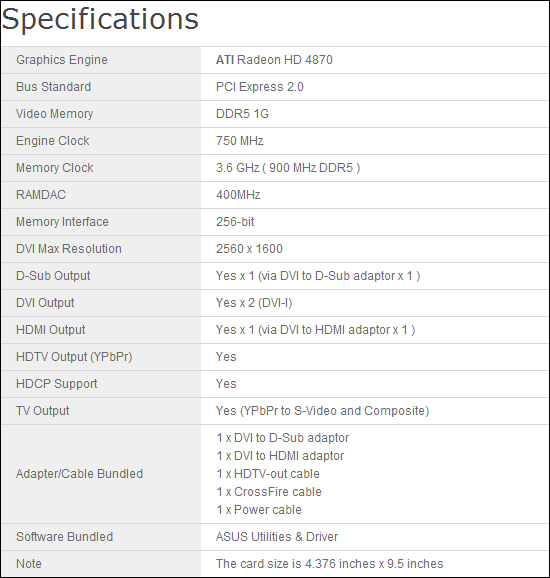Select the PCI Express 2.0 value
This screenshot has width=550, height=578.
pos(260,87)
